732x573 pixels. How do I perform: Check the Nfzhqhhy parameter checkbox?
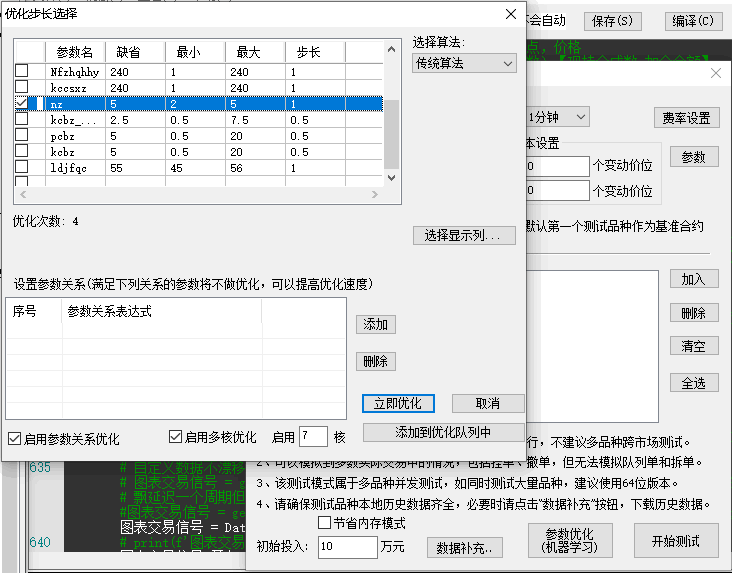(22, 71)
